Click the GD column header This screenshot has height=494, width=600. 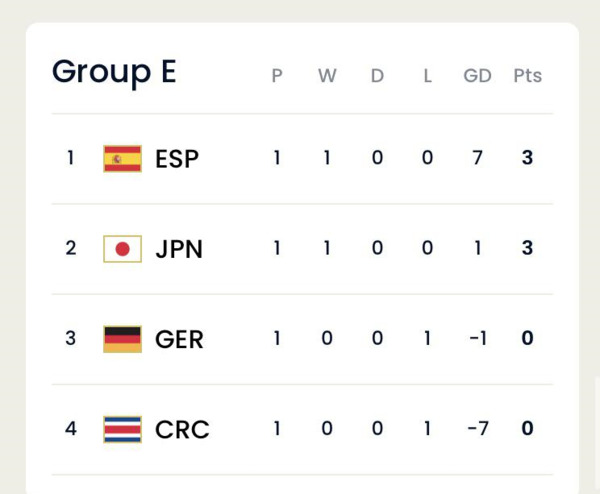coord(477,75)
